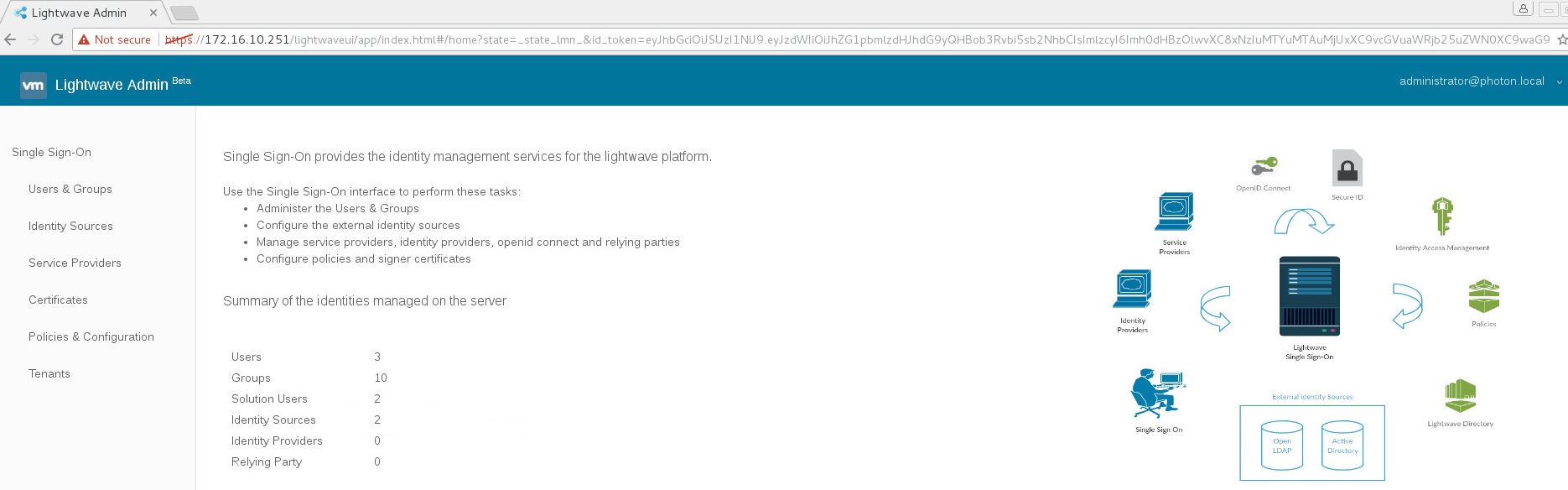Open Tenants in the sidebar
Image resolution: width=1568 pixels, height=490 pixels.
[x=49, y=373]
